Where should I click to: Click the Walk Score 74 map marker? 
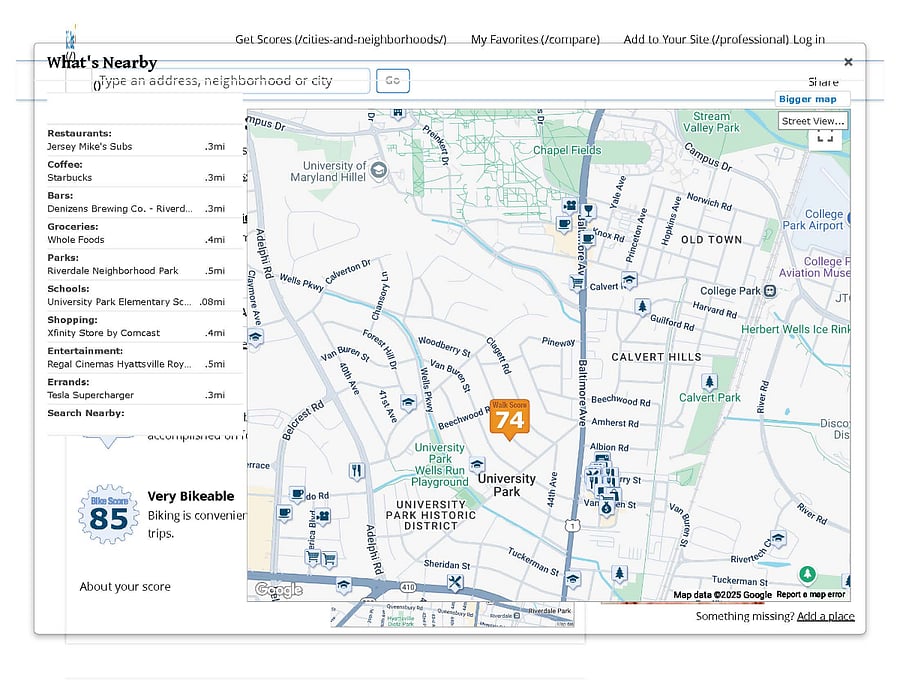tap(509, 418)
